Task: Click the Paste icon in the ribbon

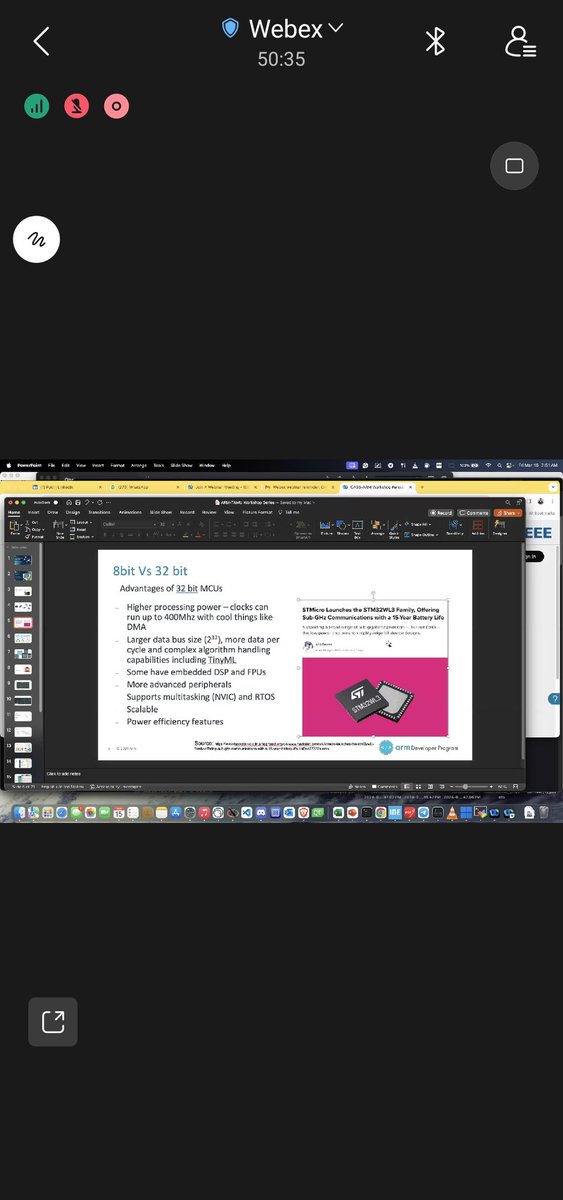Action: (x=14, y=527)
